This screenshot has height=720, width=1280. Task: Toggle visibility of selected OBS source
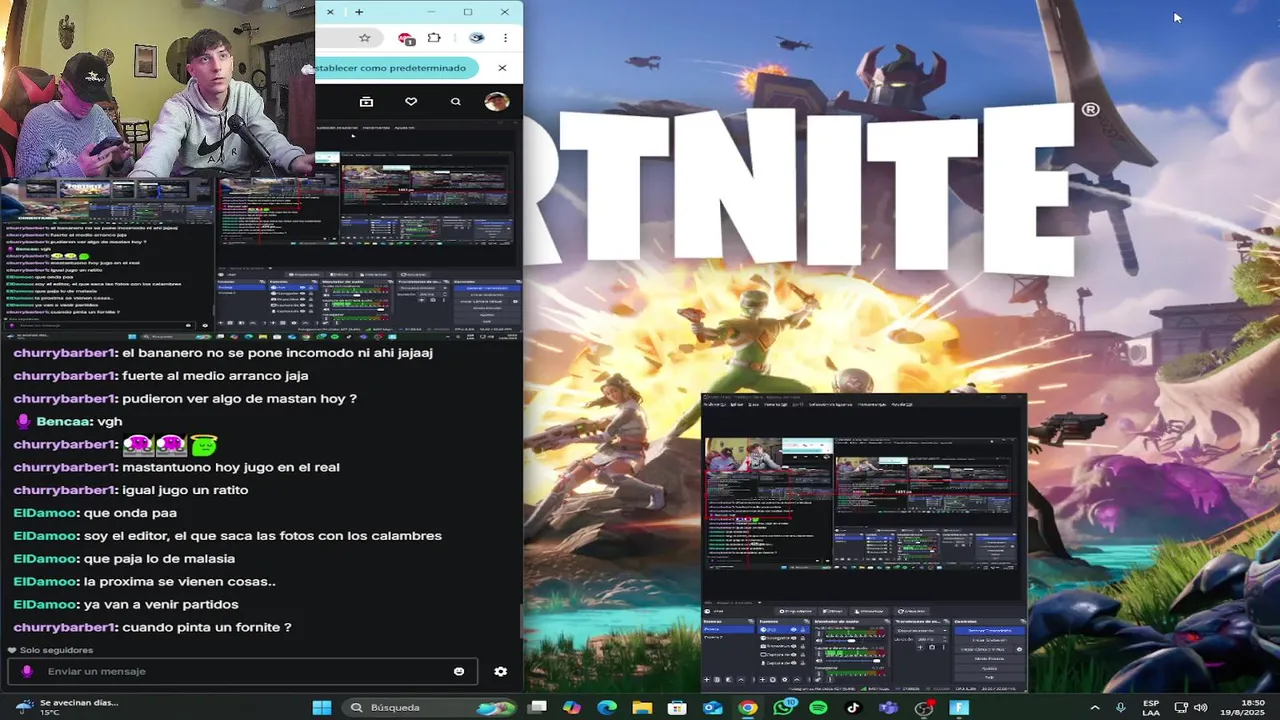pyautogui.click(x=793, y=630)
